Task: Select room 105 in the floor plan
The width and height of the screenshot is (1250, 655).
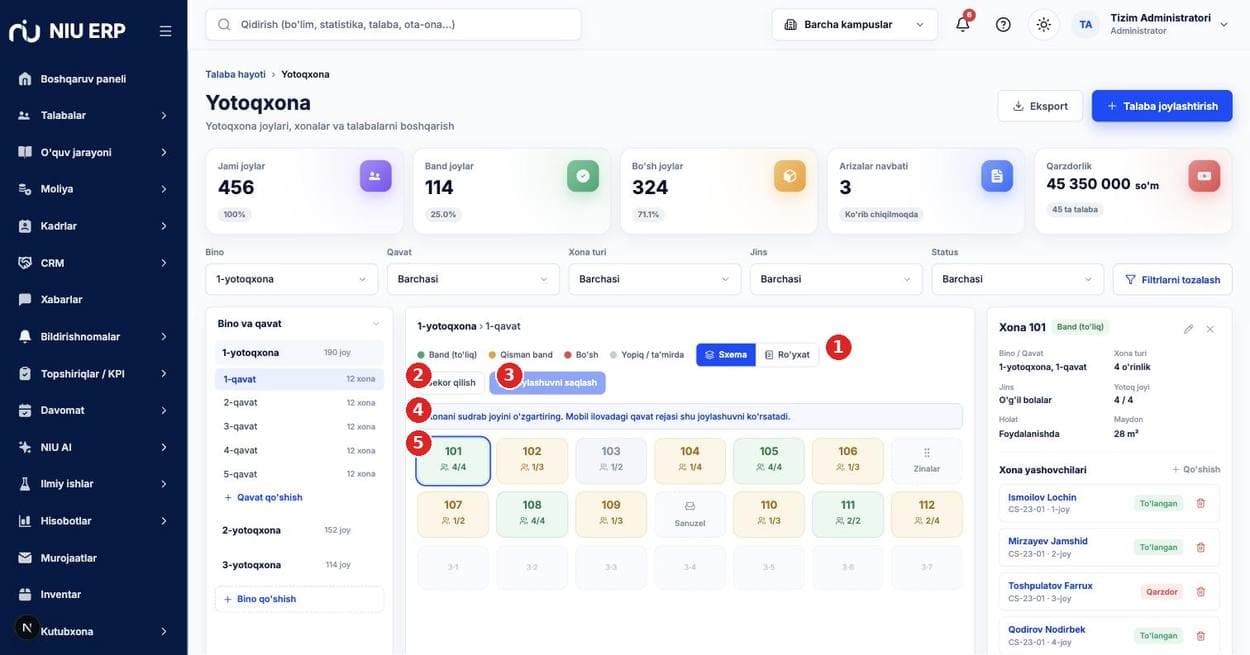Action: 769,459
